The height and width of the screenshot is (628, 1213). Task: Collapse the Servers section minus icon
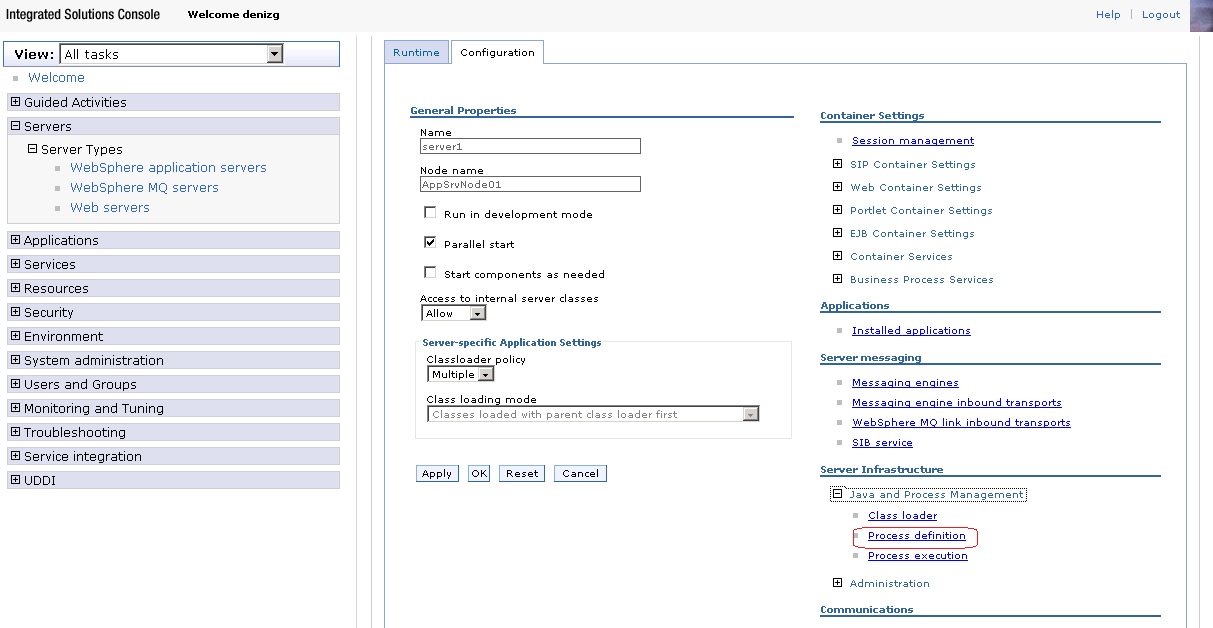pyautogui.click(x=15, y=126)
